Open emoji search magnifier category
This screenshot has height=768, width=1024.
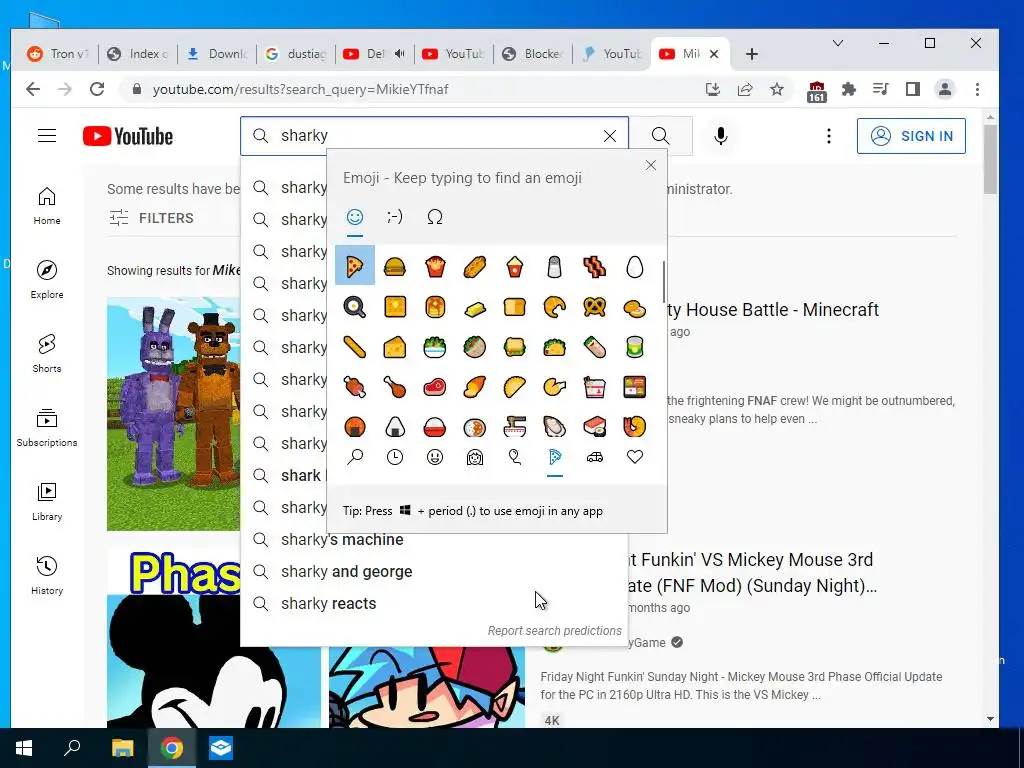pos(355,457)
